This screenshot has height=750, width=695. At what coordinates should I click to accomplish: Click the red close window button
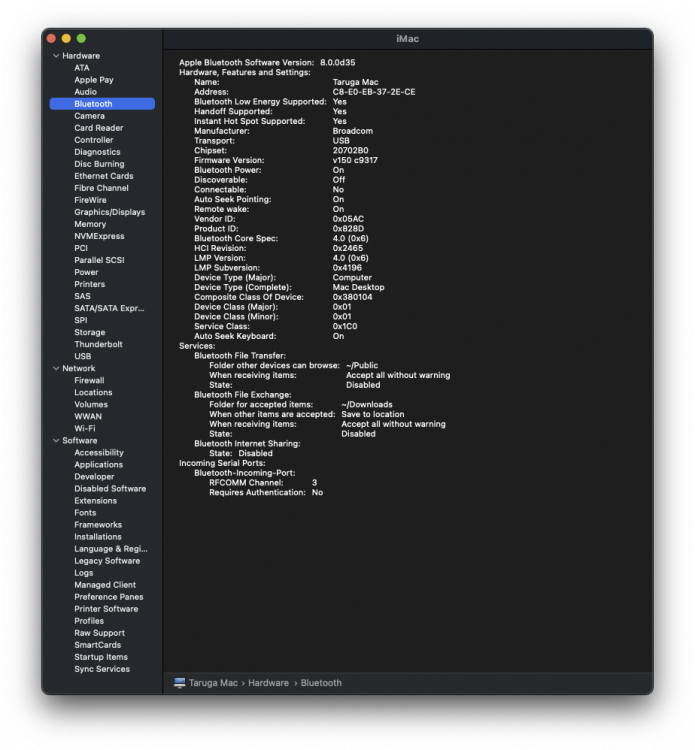(x=52, y=39)
